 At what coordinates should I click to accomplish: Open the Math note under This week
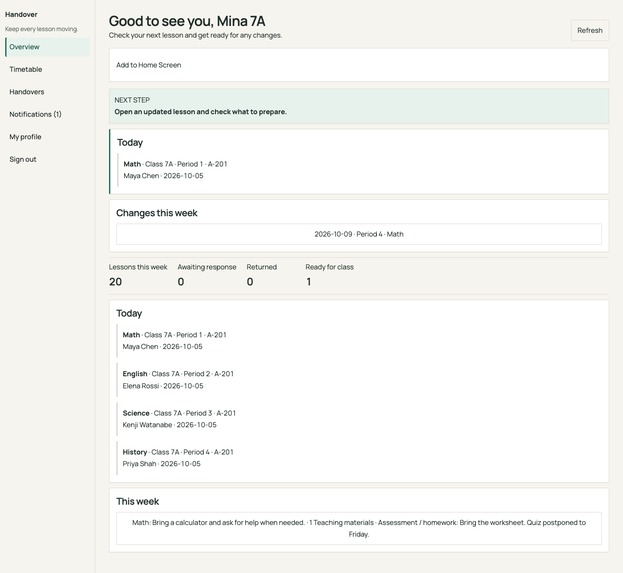pos(359,528)
